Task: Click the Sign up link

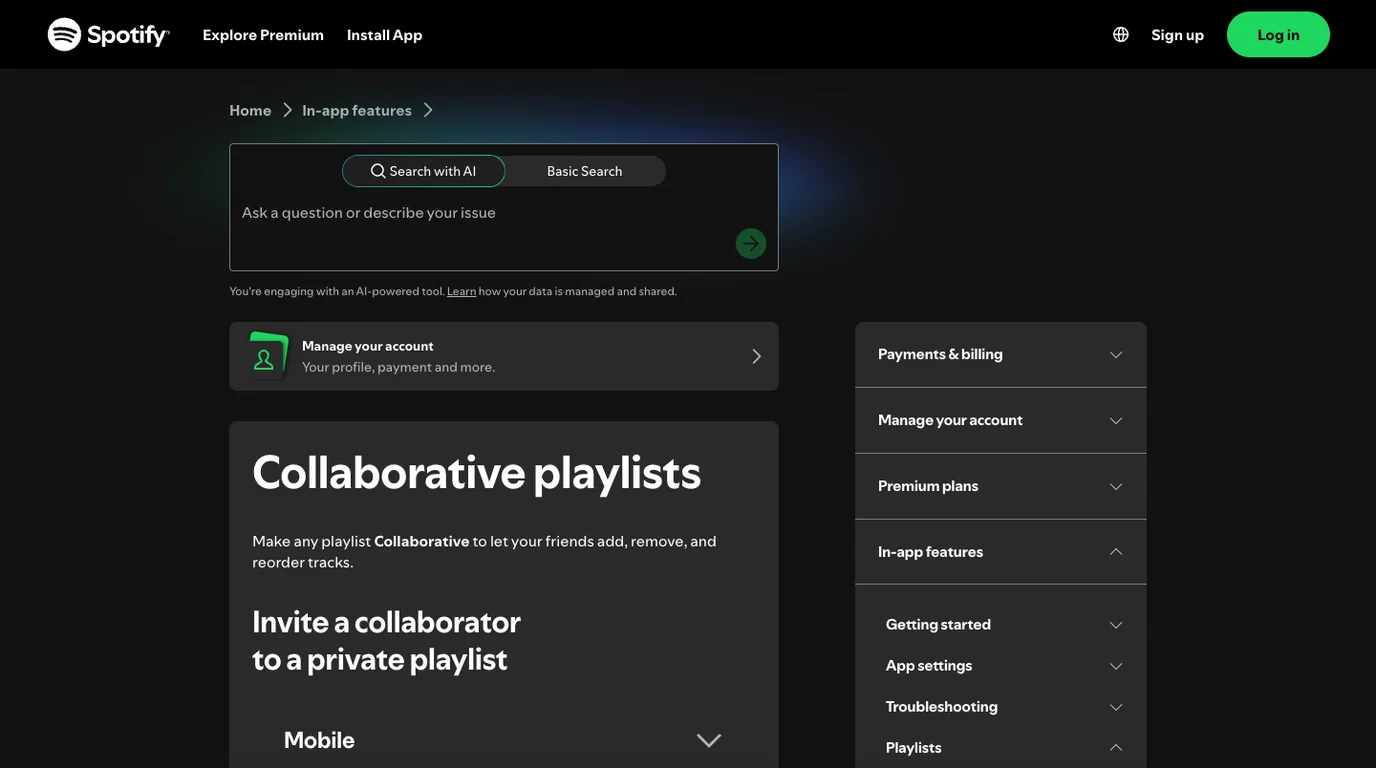Action: 1178,35
